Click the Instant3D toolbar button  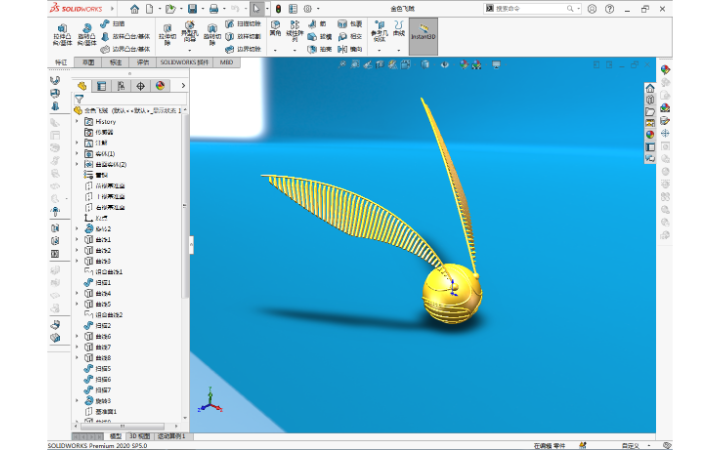click(x=423, y=37)
